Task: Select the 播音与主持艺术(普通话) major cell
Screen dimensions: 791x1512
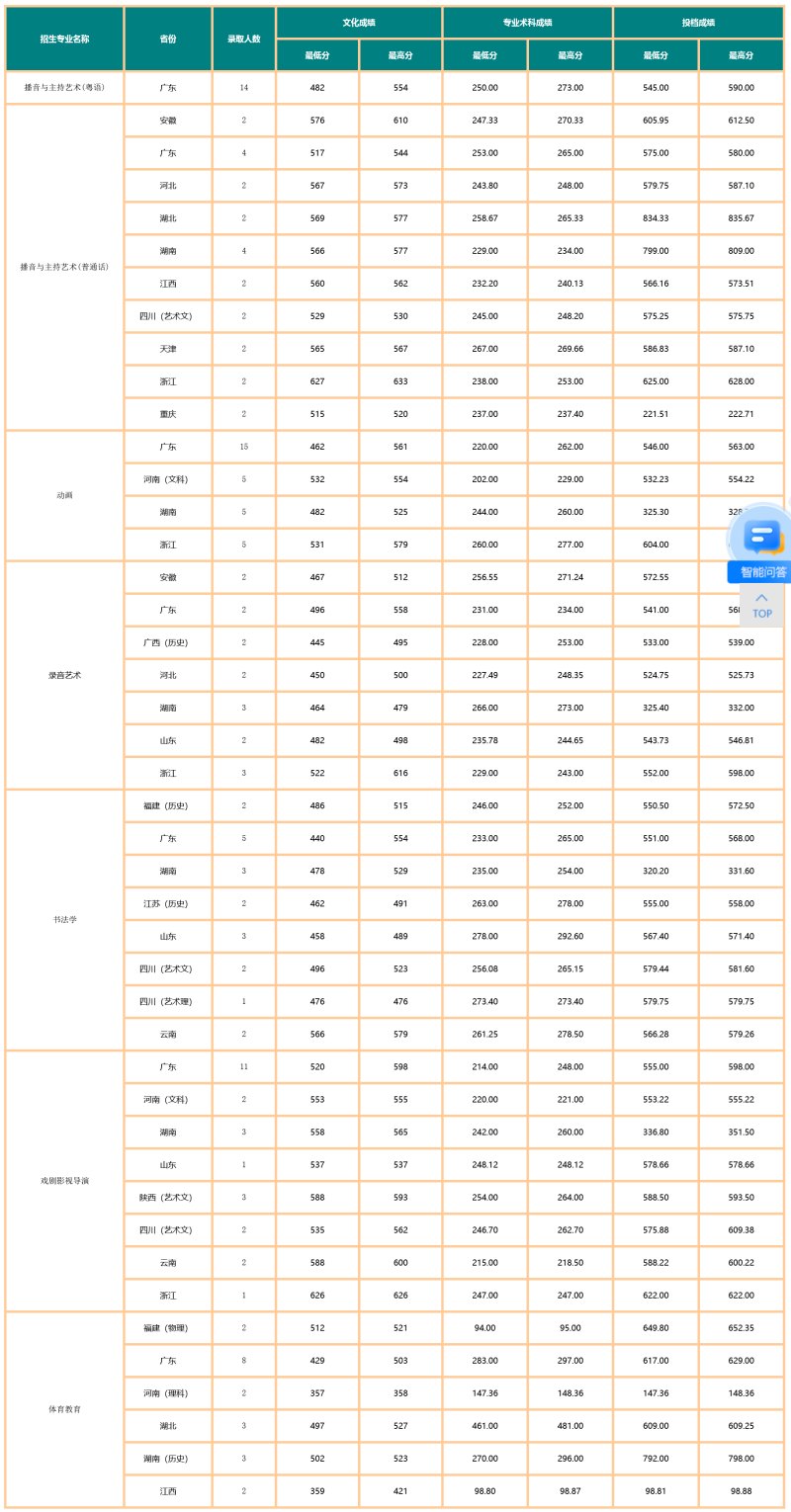Action: pos(64,267)
